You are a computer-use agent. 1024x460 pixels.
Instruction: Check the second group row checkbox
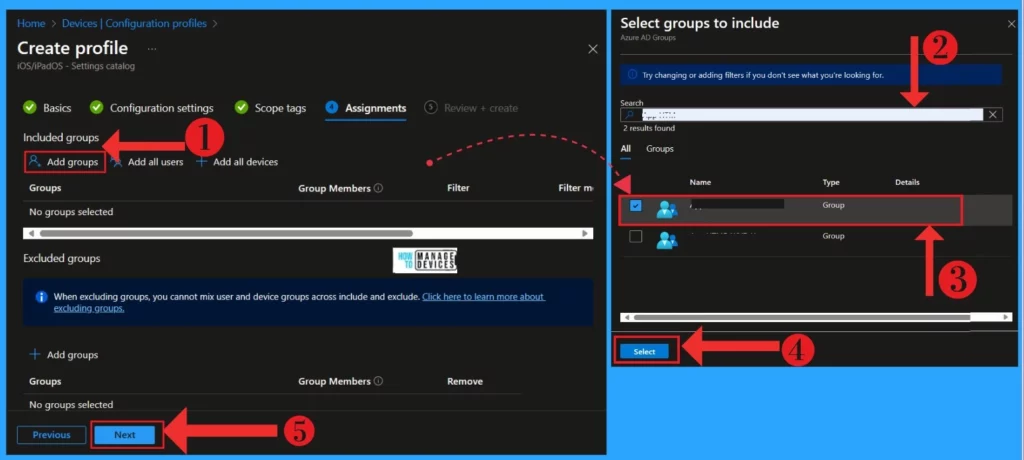635,237
